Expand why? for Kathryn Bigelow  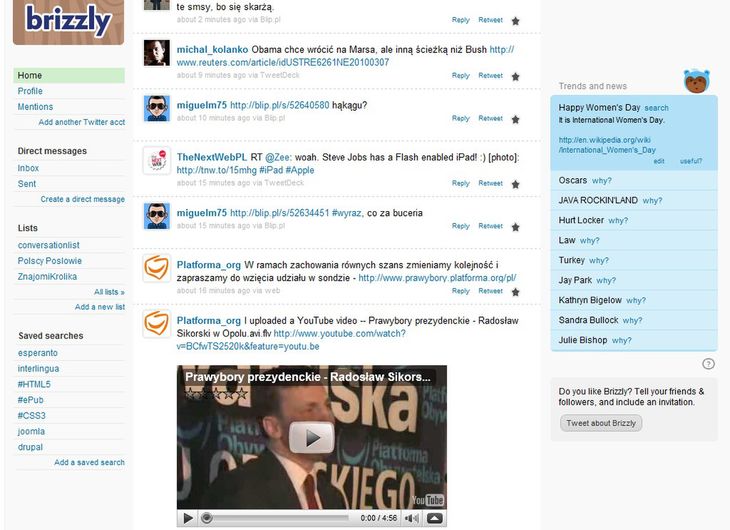pyautogui.click(x=635, y=301)
